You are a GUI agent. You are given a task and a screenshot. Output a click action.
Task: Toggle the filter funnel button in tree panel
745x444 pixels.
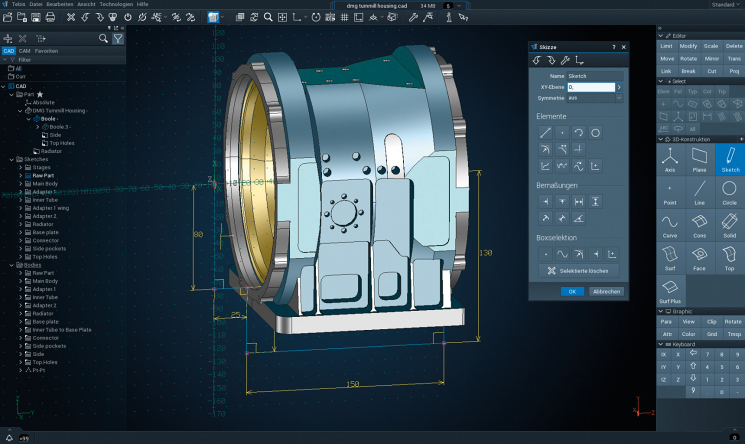click(118, 39)
